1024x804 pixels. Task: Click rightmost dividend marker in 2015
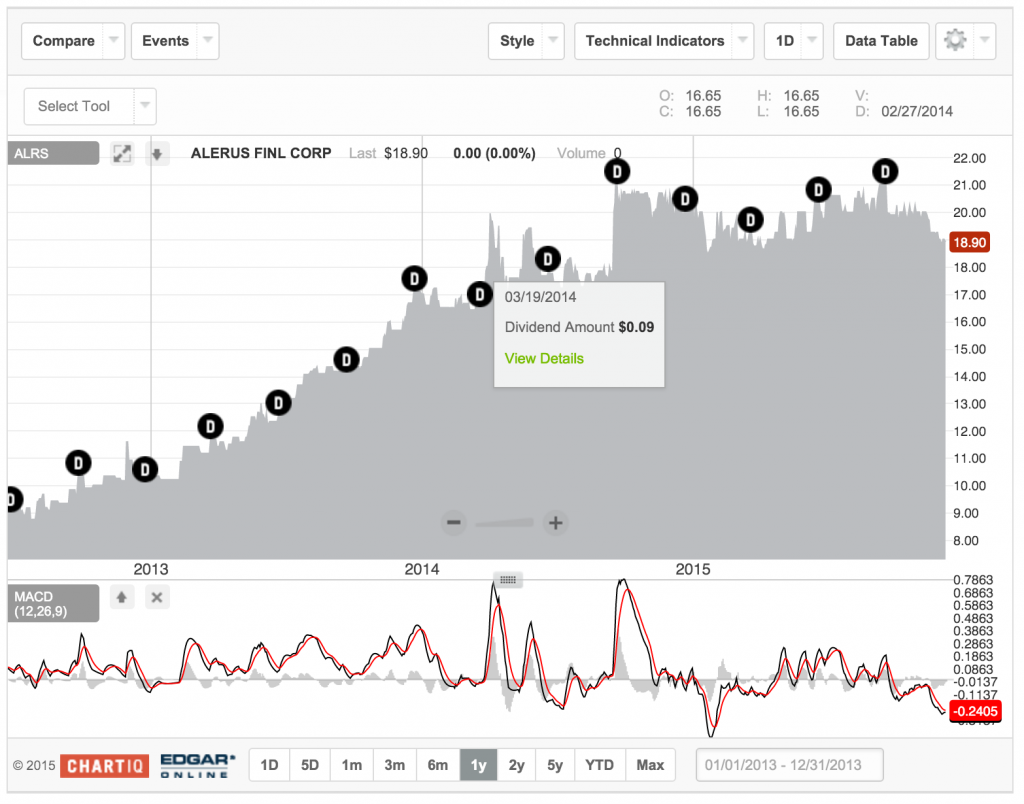click(x=885, y=172)
